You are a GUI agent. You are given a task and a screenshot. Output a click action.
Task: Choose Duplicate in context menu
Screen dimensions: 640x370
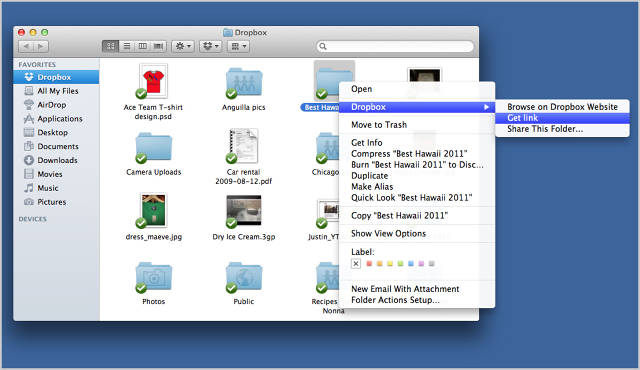pos(417,176)
